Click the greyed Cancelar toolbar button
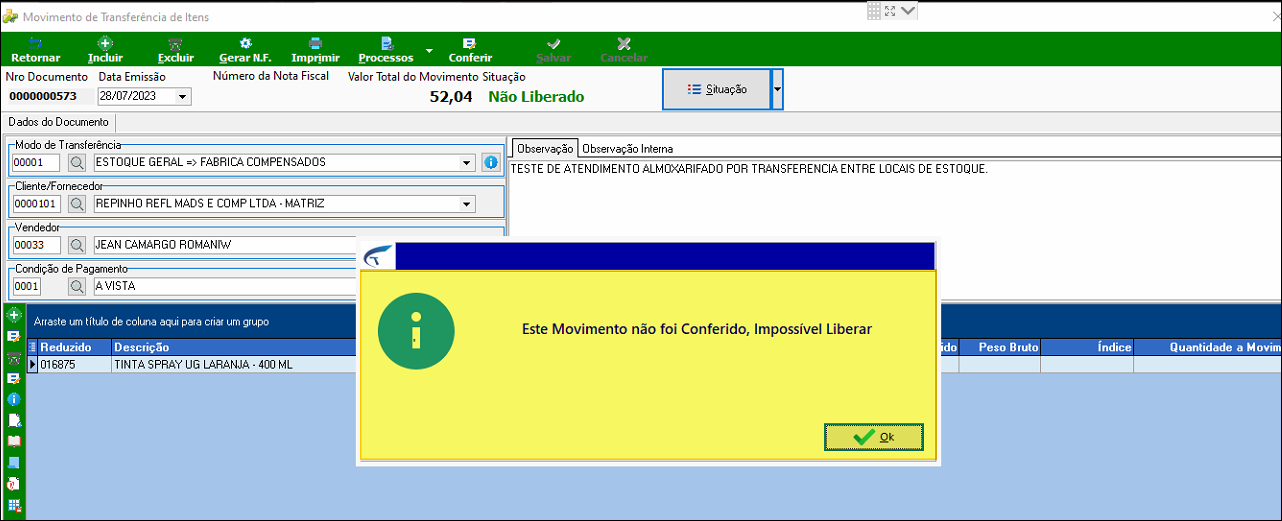This screenshot has height=521, width=1282. [x=624, y=50]
